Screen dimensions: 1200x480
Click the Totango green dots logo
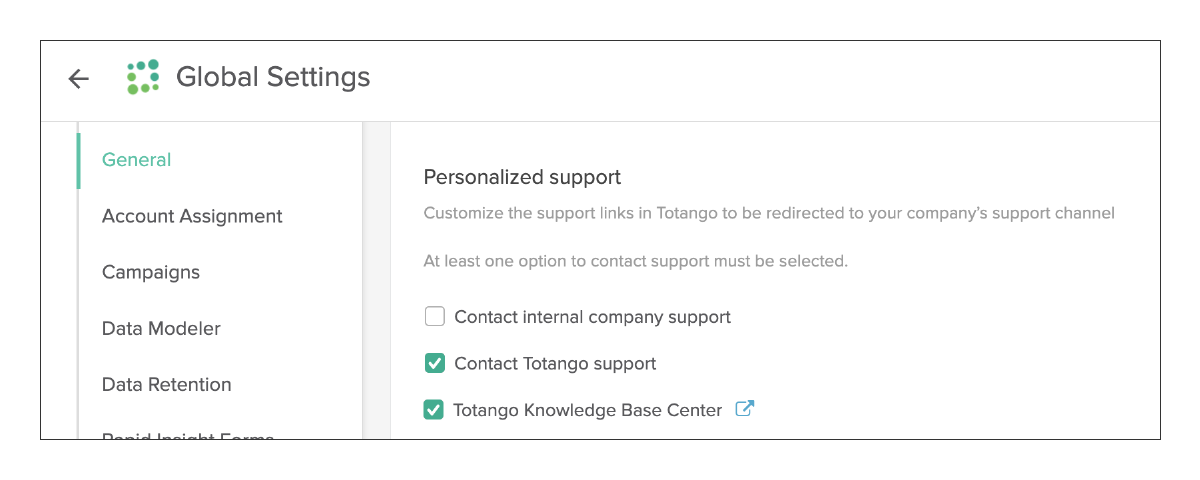(x=144, y=77)
